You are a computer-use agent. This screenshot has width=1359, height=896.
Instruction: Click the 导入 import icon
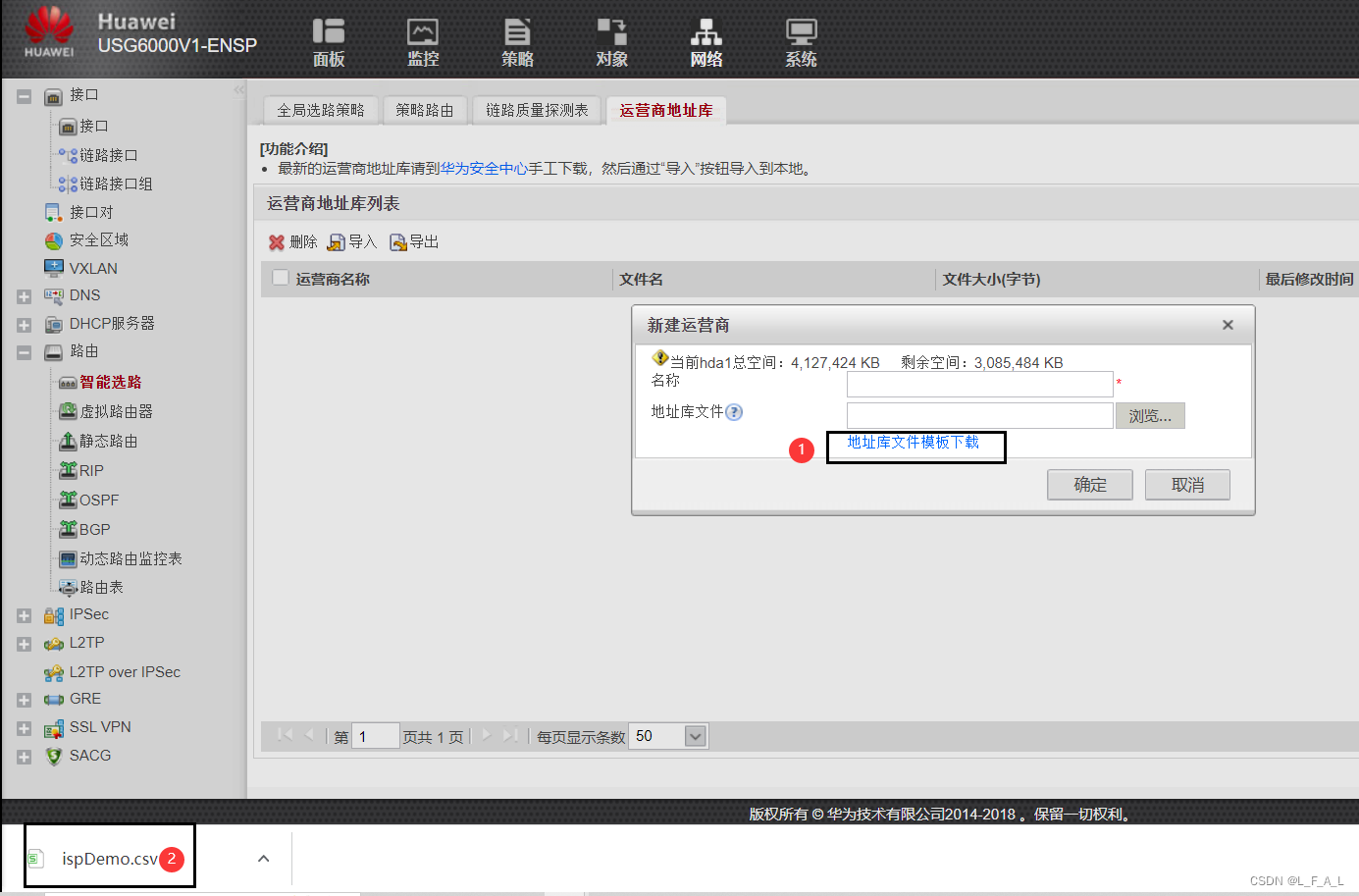(350, 241)
